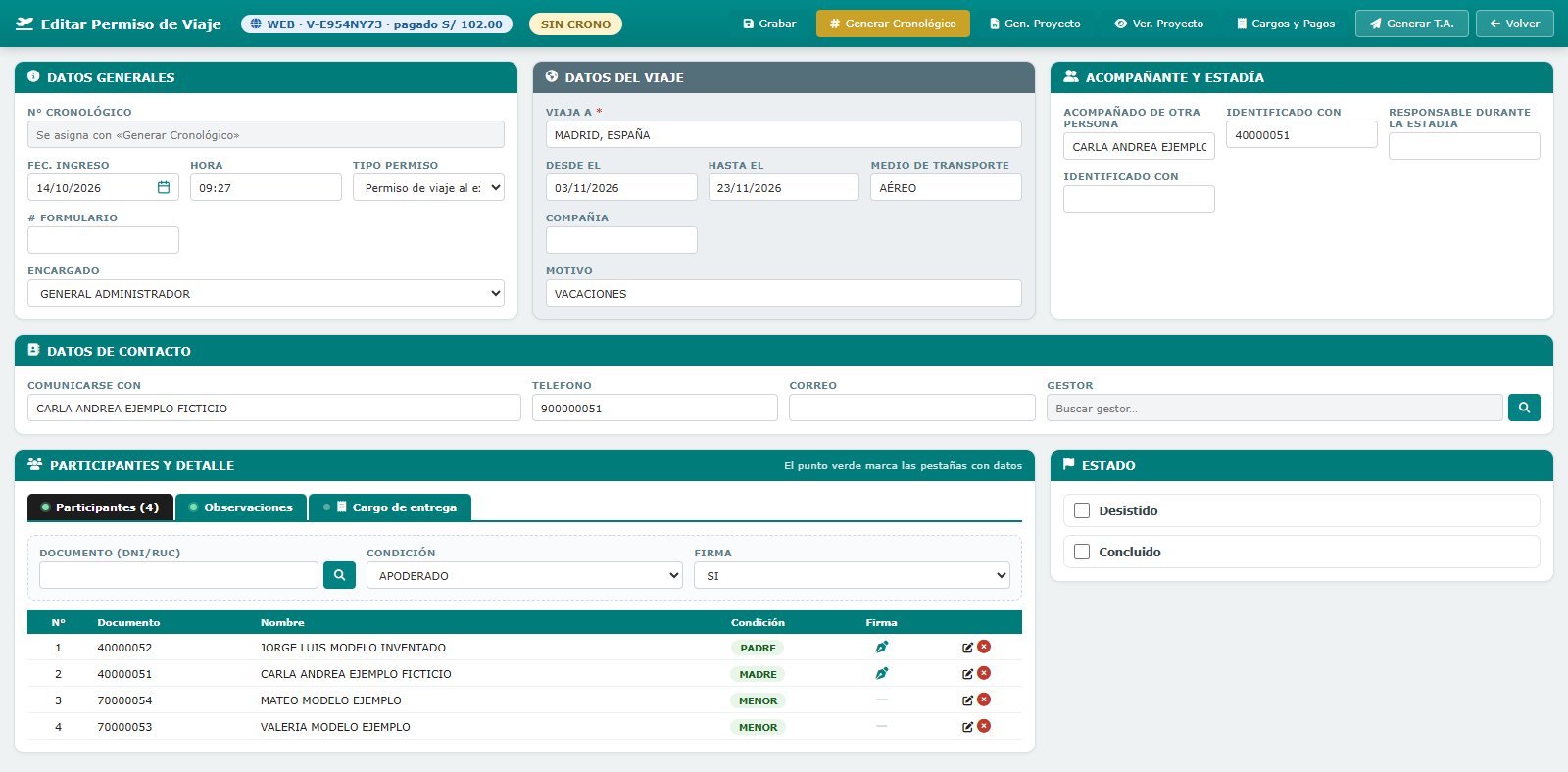Click the Telefono input field
Viewport: 1568px width, 772px height.
point(655,408)
